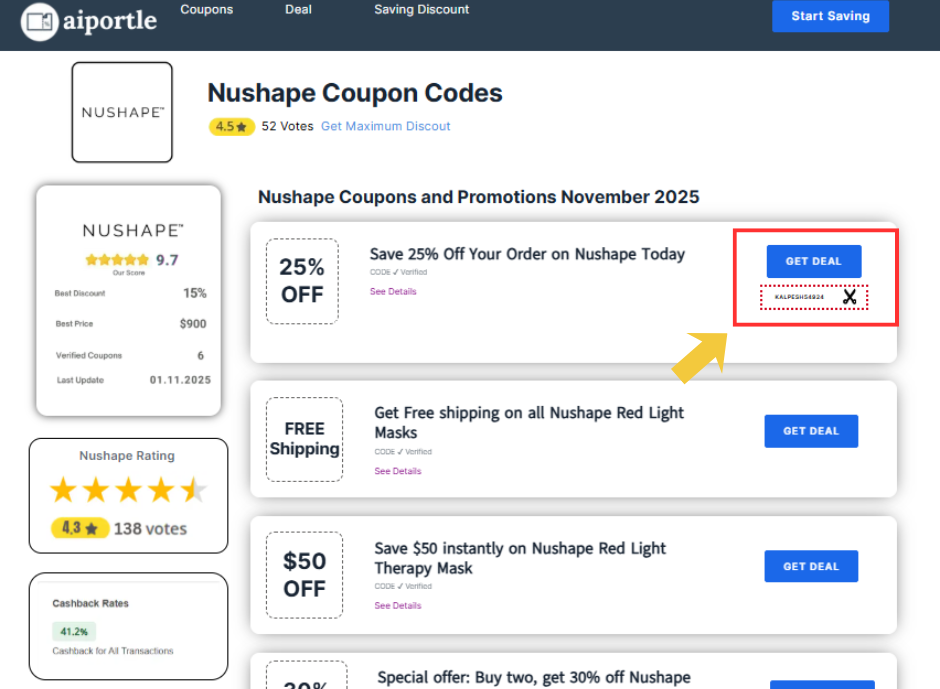
Task: Click GET DEAL for free shipping offer
Action: coord(811,431)
